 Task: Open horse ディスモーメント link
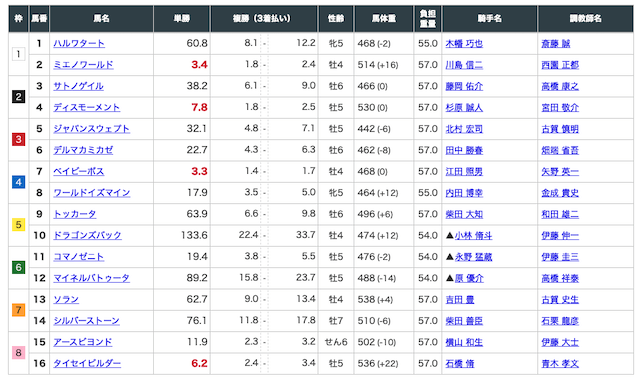[x=87, y=107]
